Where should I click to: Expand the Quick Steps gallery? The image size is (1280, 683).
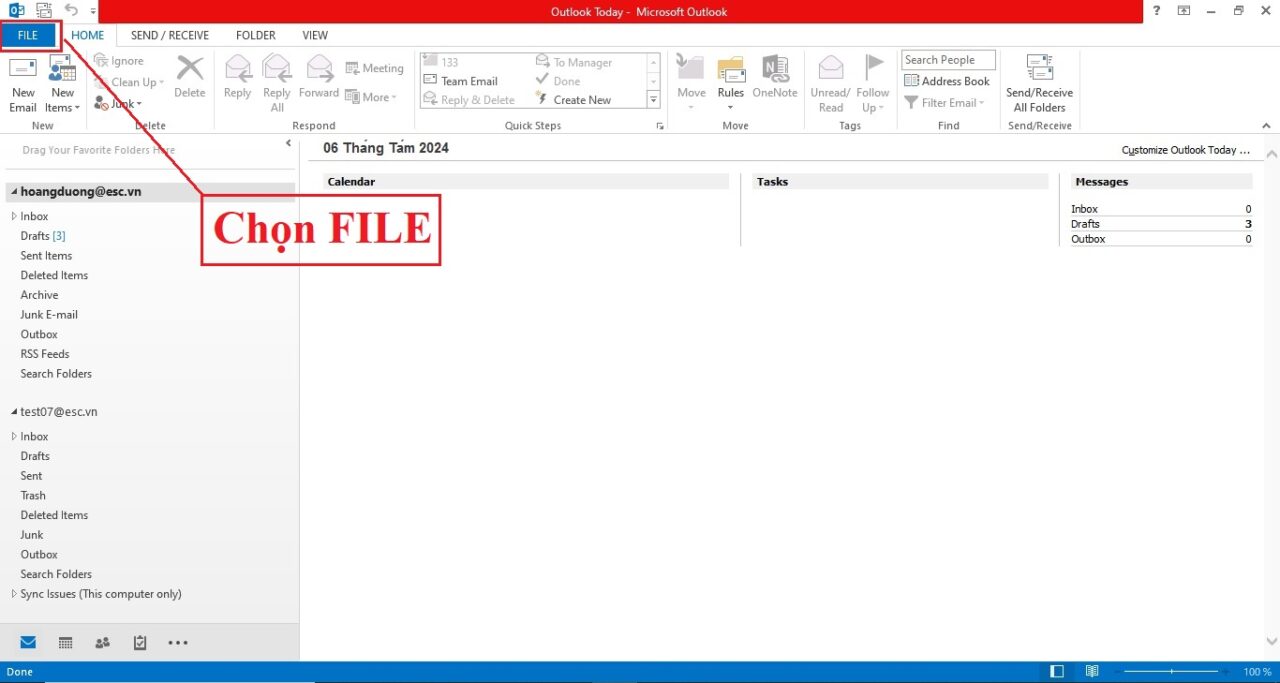[x=654, y=100]
